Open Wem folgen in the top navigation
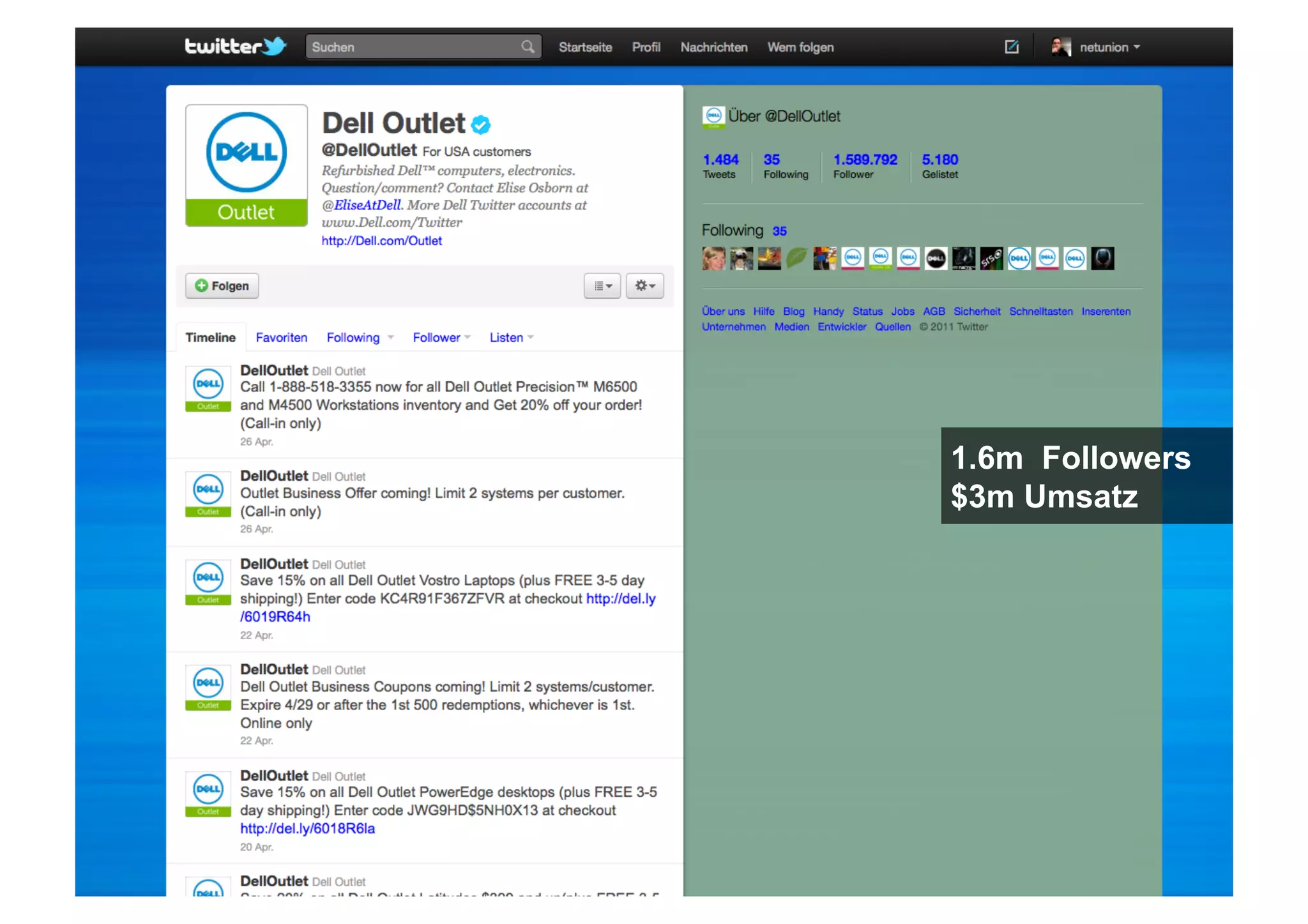 800,47
